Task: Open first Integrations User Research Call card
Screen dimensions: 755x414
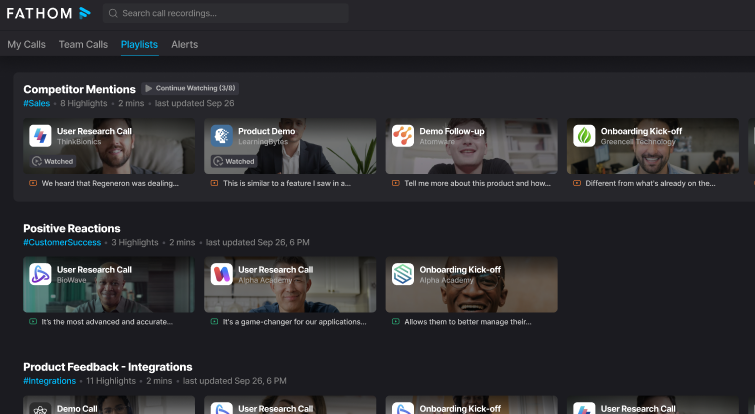Action: coord(290,405)
